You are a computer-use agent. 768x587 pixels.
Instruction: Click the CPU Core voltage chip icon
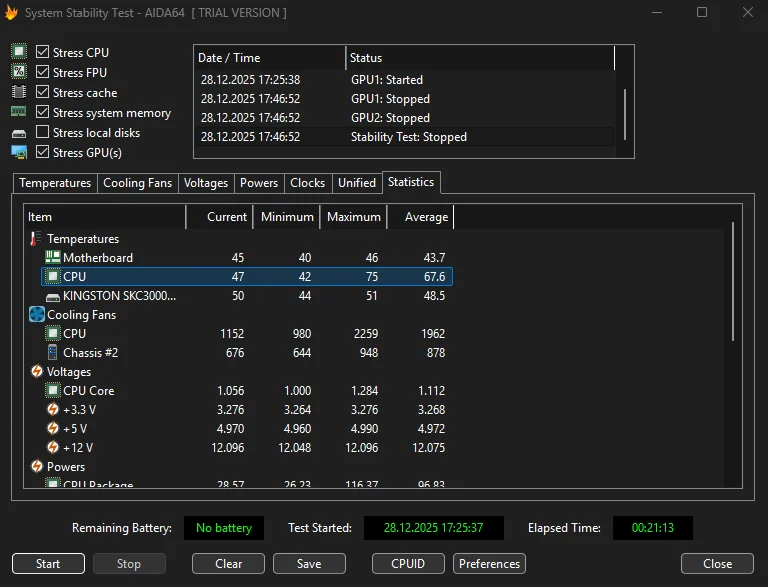pos(52,391)
